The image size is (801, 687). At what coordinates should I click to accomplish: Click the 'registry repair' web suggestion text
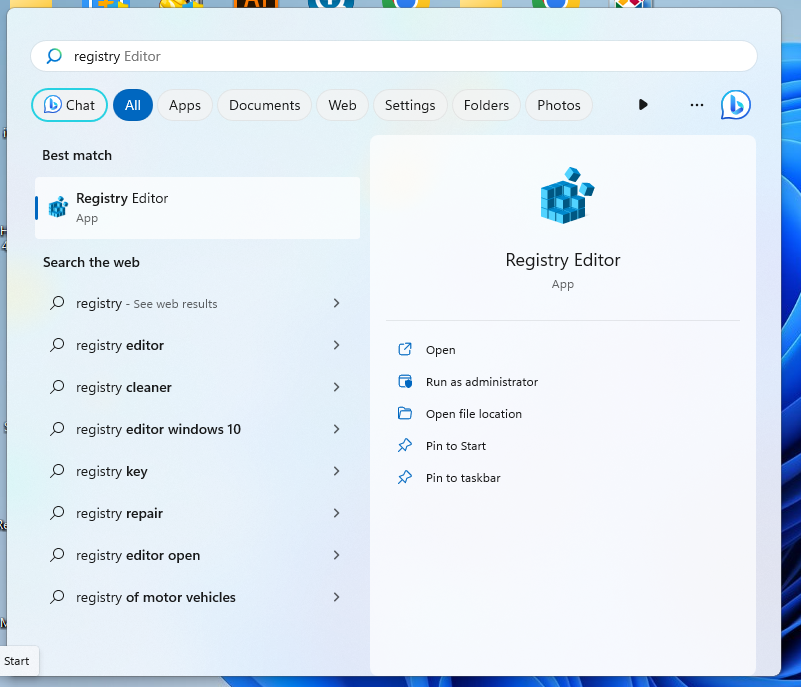coord(120,513)
